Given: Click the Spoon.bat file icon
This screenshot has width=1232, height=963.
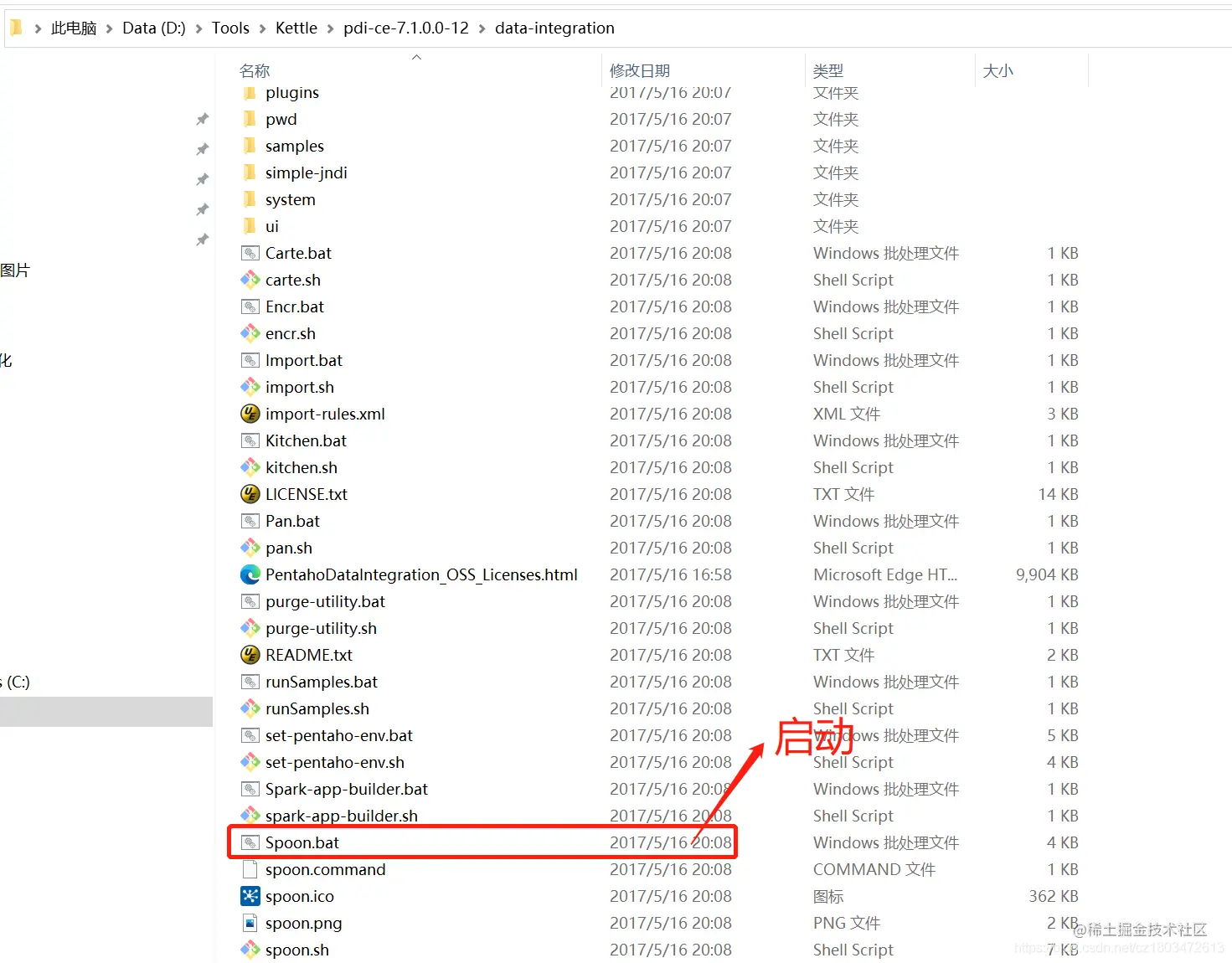Looking at the screenshot, I should tap(250, 842).
